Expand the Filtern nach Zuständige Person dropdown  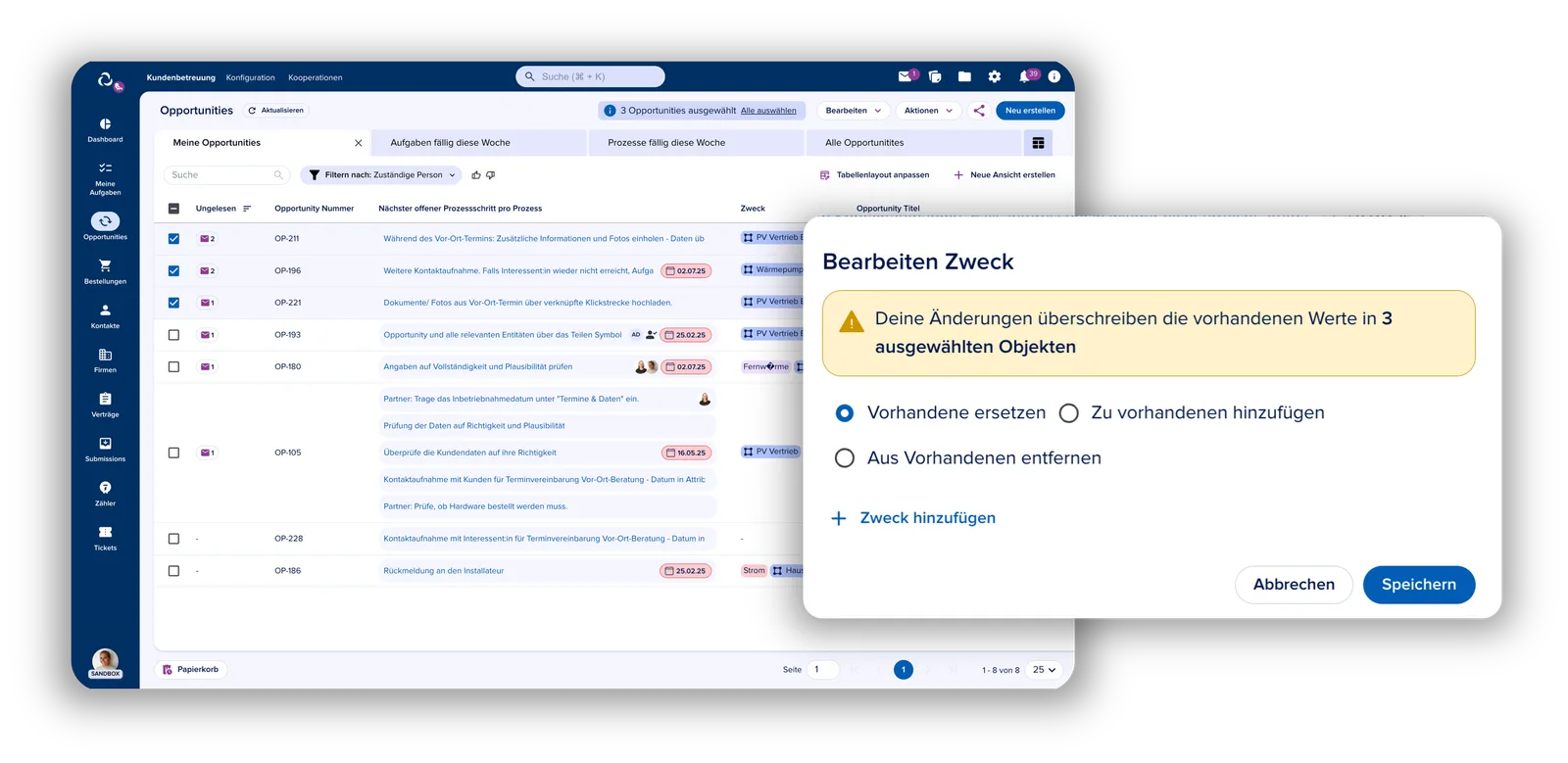coord(382,175)
